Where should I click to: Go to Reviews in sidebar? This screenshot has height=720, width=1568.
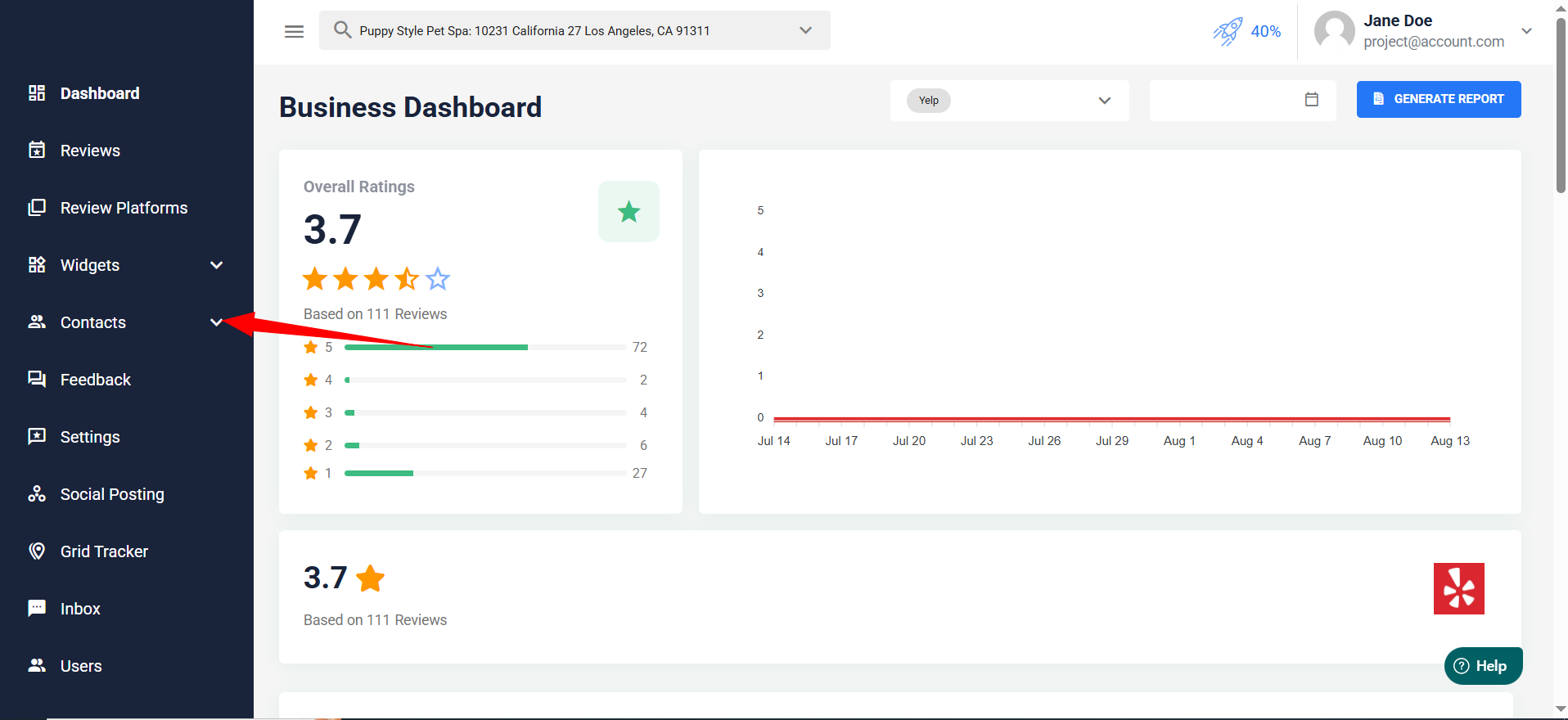click(x=90, y=151)
